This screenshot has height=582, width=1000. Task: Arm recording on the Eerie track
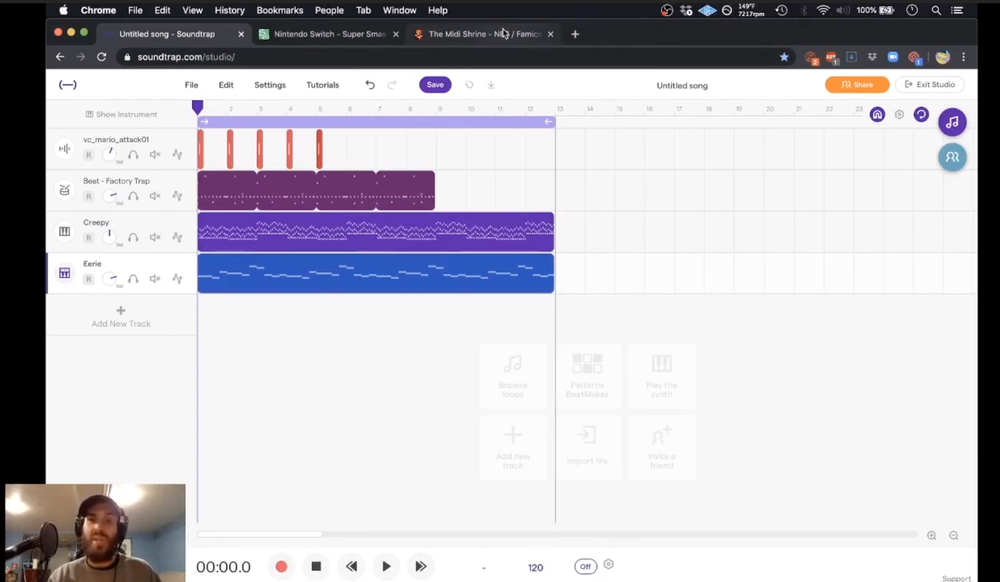pyautogui.click(x=88, y=278)
